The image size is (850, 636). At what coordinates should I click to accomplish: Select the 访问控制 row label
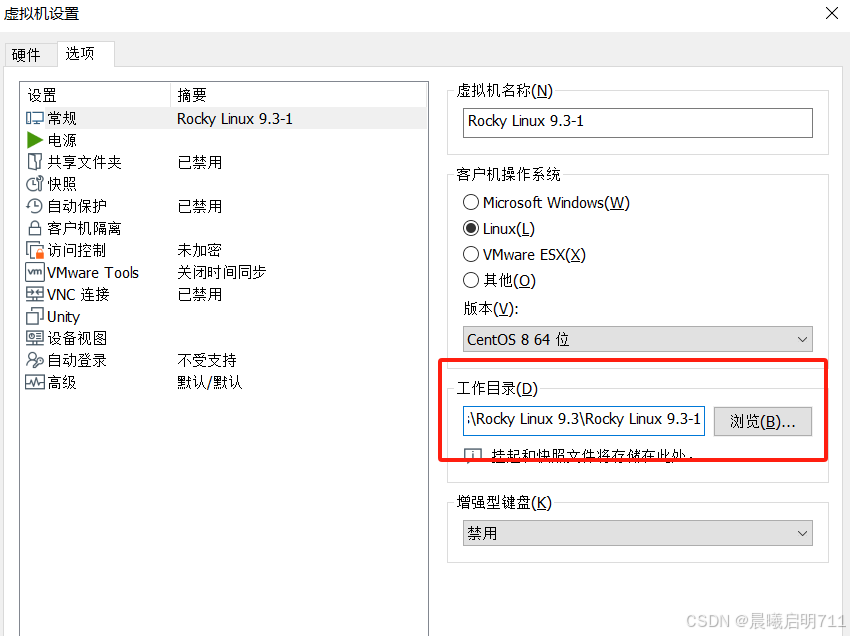(x=76, y=250)
